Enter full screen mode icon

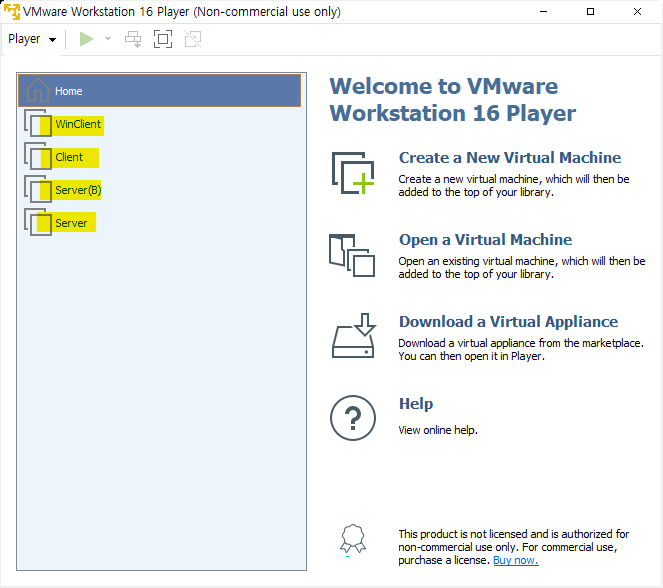163,39
